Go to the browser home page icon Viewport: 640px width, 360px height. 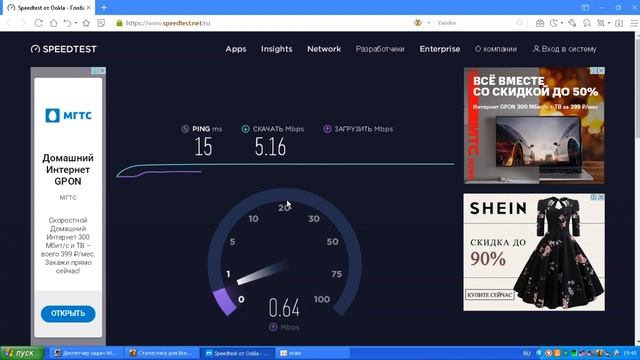(x=53, y=23)
